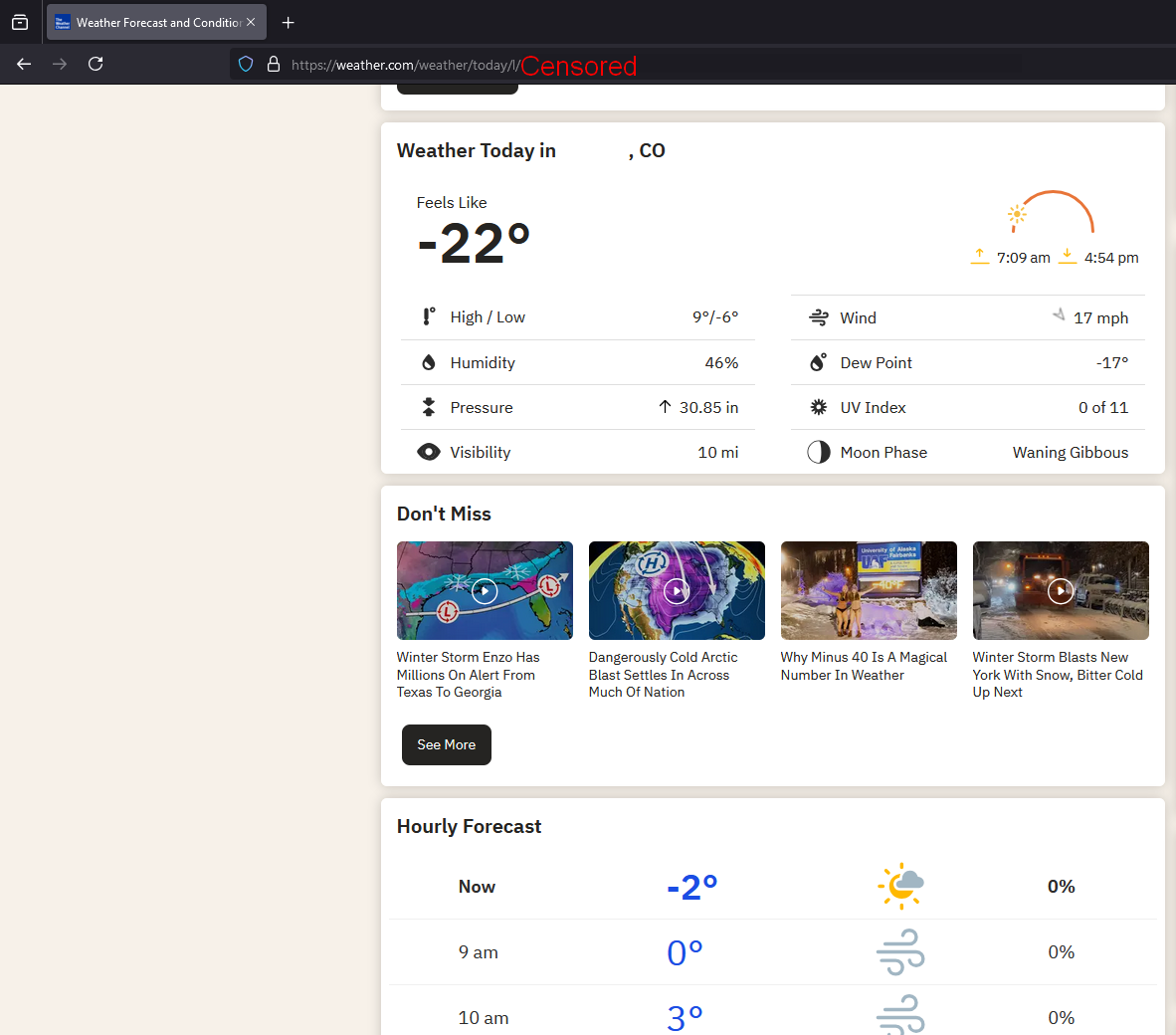Open the Why Minus 40 article link
1176x1035 pixels.
(x=864, y=666)
